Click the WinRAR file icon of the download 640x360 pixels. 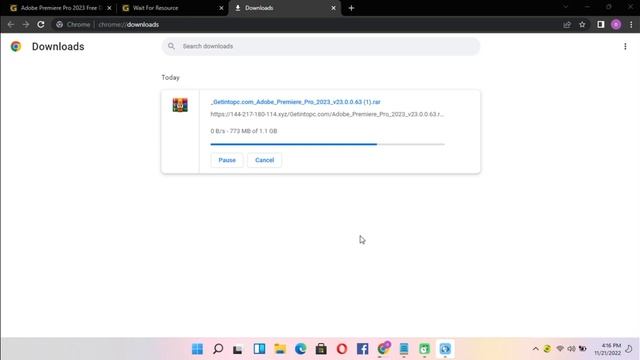[180, 105]
